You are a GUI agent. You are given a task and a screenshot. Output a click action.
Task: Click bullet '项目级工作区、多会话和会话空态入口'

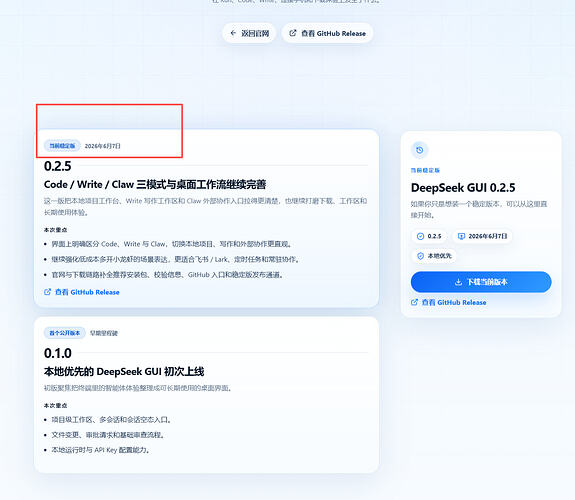(x=111, y=420)
